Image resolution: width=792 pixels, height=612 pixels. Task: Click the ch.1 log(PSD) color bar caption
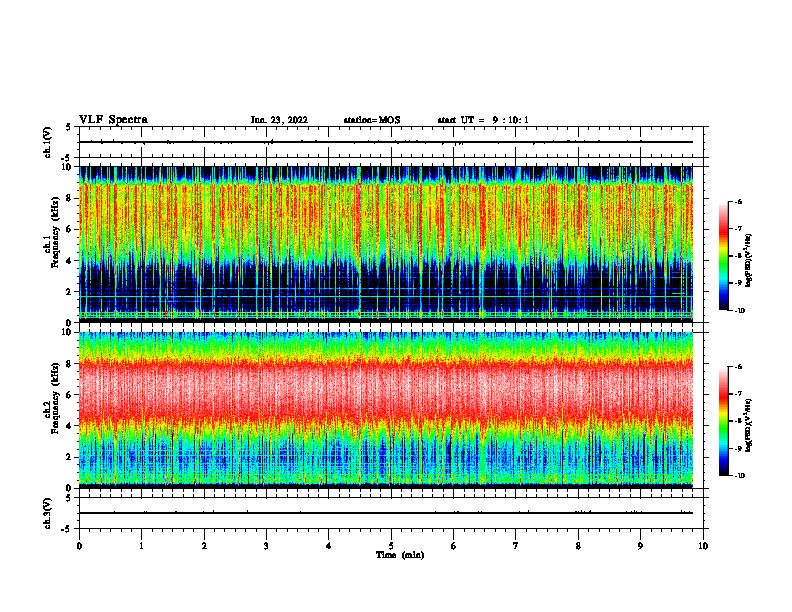click(749, 260)
